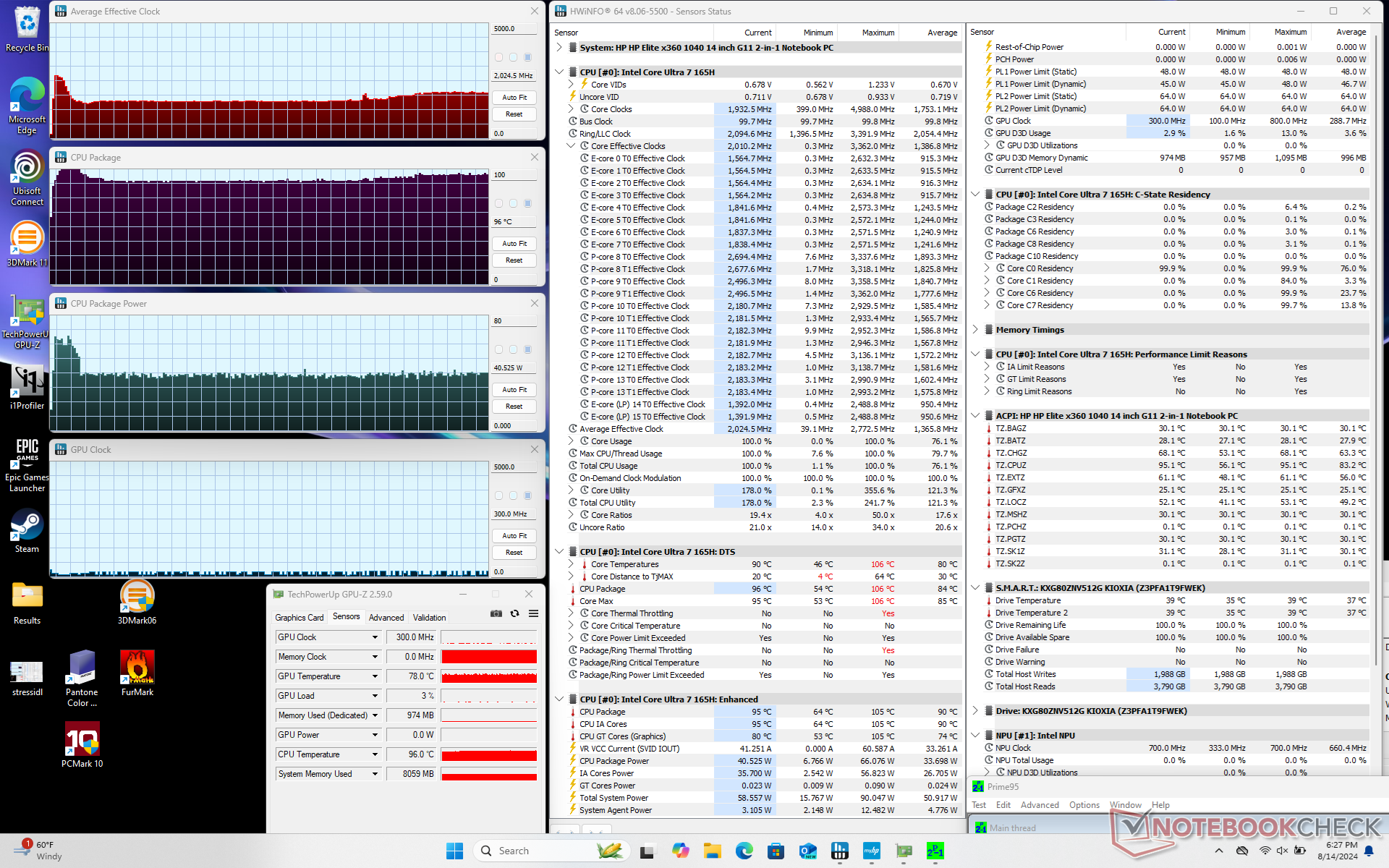
Task: Select the PCMark 10 desktop icon
Action: (x=82, y=745)
